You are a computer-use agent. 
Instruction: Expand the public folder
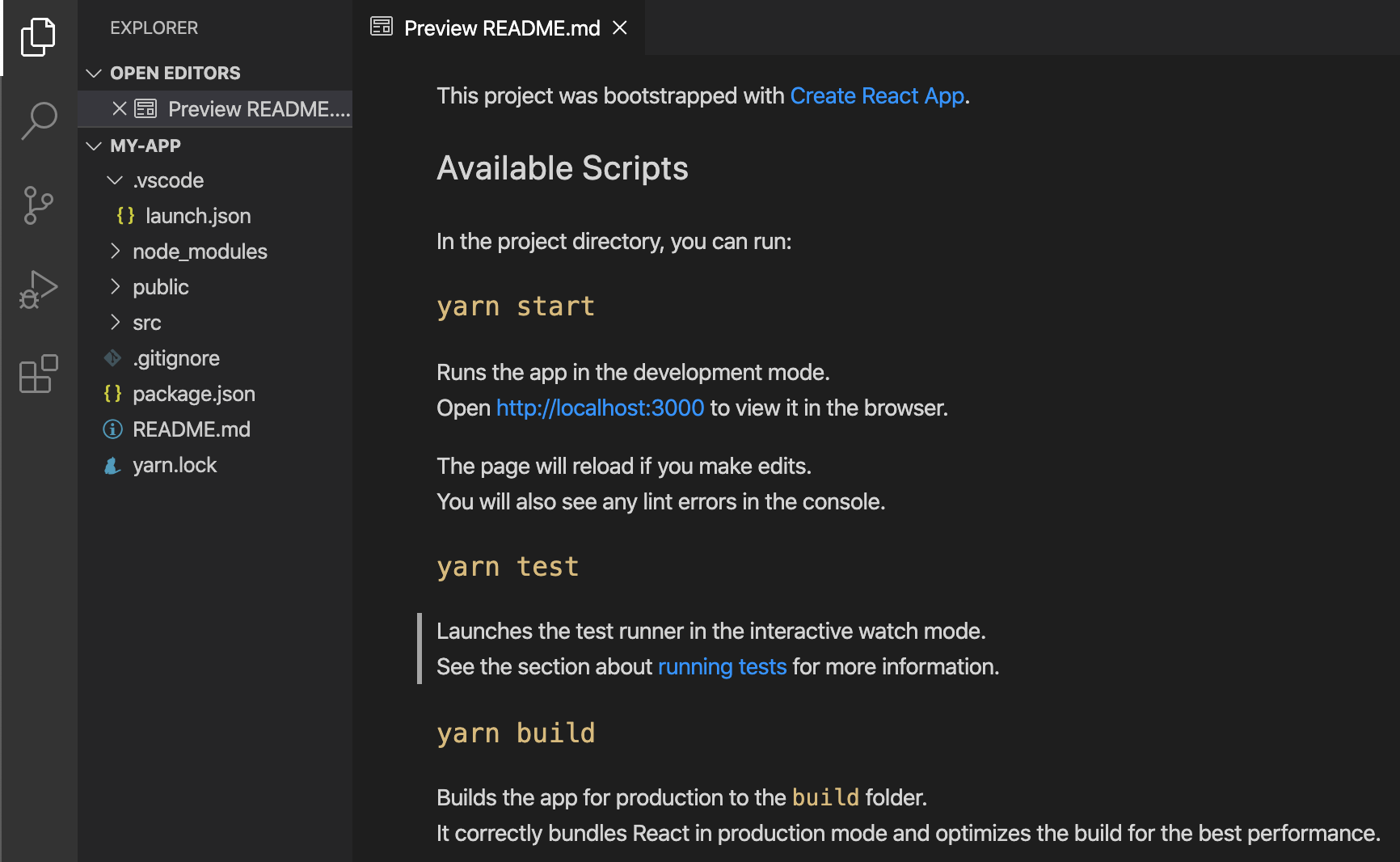coord(115,287)
